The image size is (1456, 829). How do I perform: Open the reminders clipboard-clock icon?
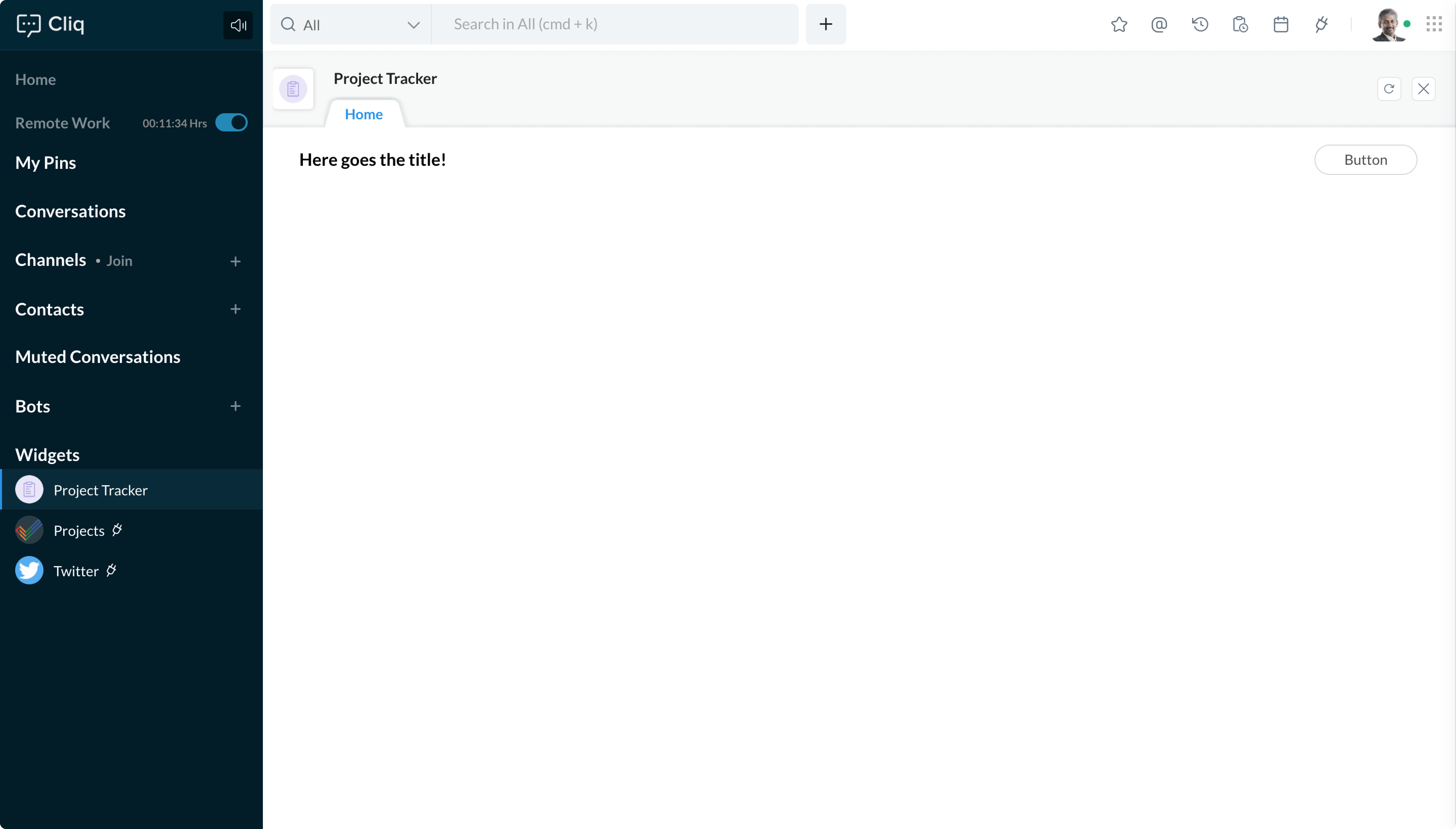point(1240,25)
